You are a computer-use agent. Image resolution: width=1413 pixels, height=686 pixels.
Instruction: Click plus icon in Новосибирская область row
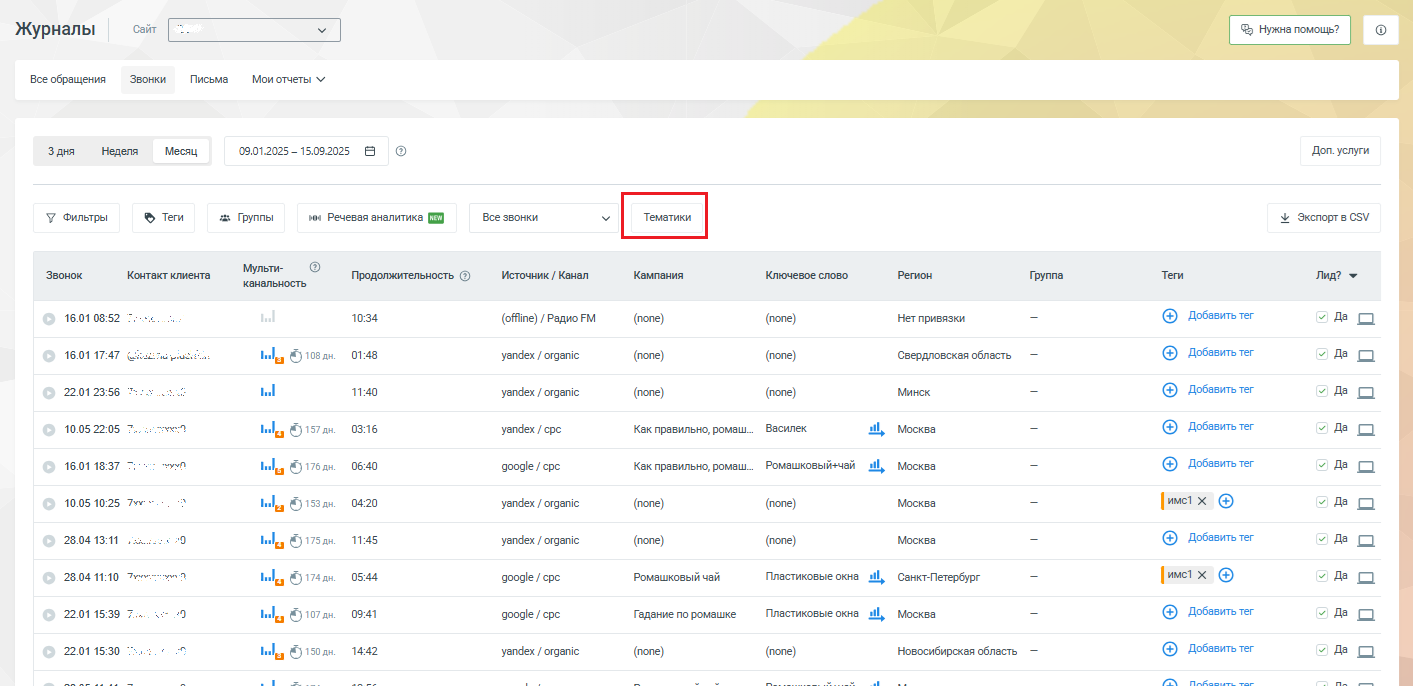1170,649
